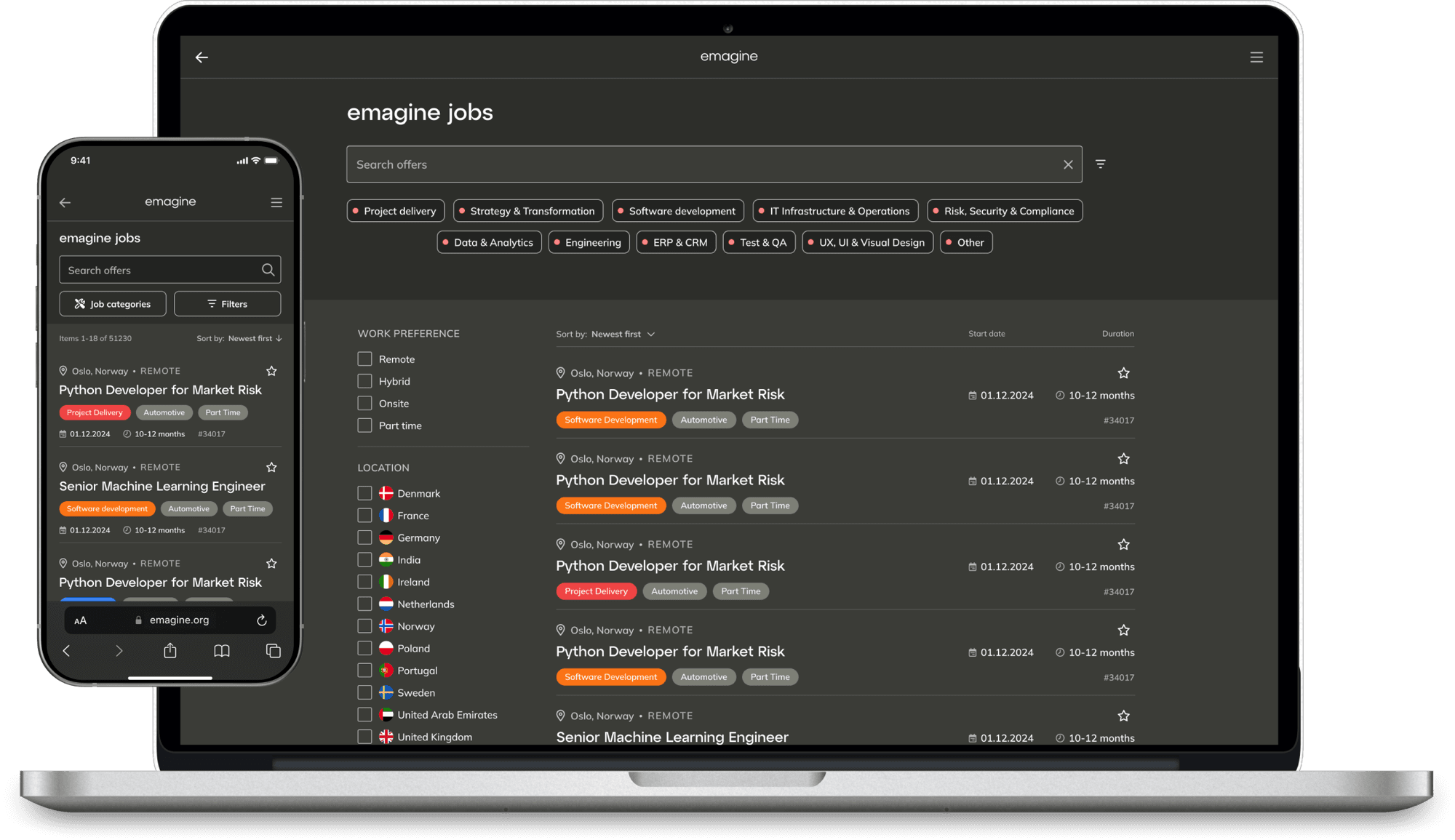Open phone Senior Machine Learning Engineer listing

162,487
